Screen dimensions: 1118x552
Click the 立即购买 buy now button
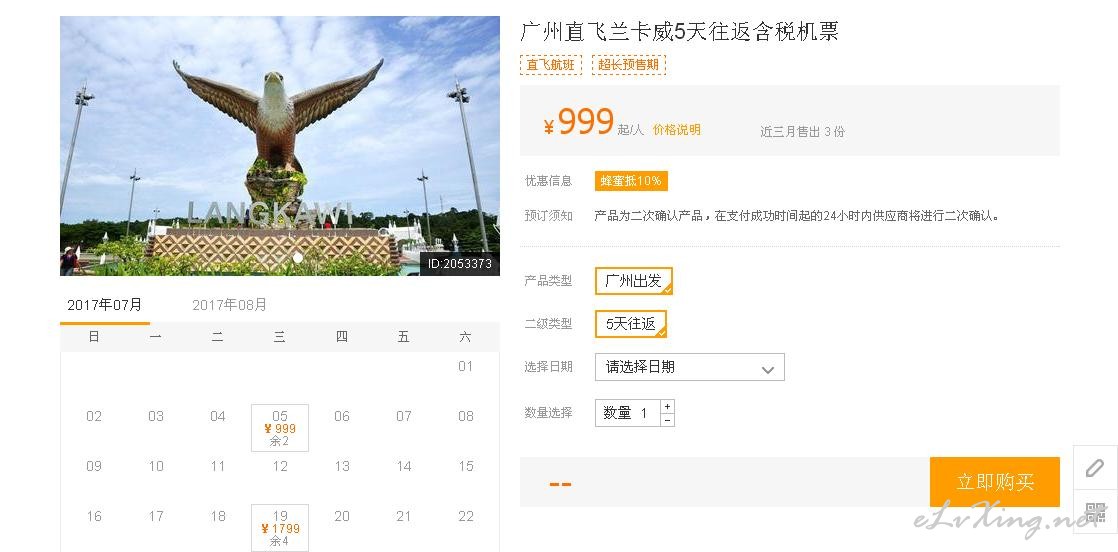point(995,482)
